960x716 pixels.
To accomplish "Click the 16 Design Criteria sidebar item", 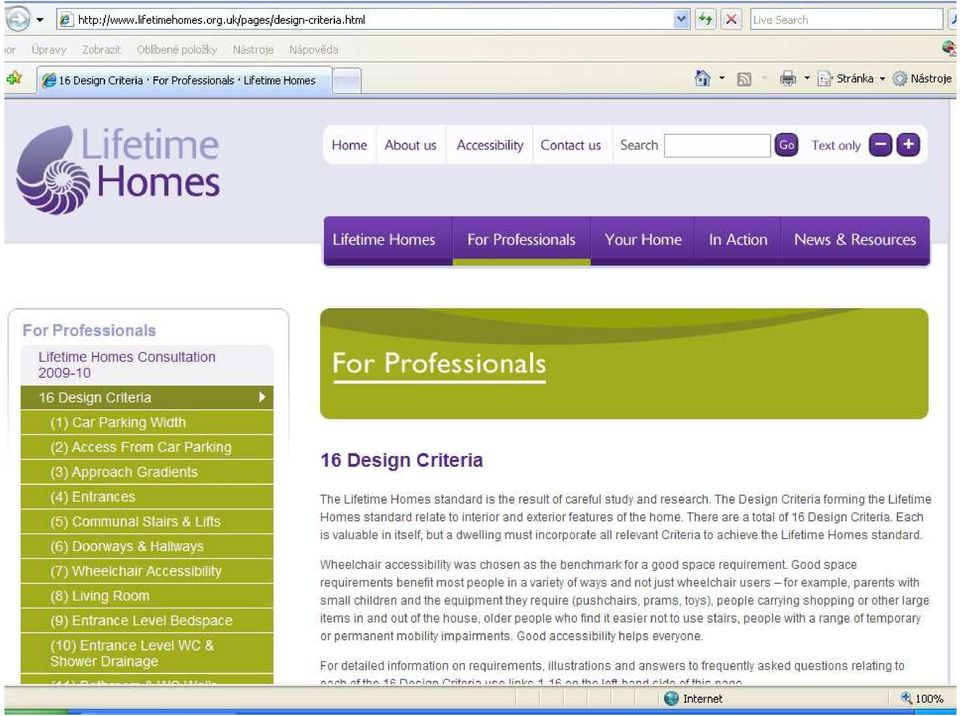I will coord(147,398).
